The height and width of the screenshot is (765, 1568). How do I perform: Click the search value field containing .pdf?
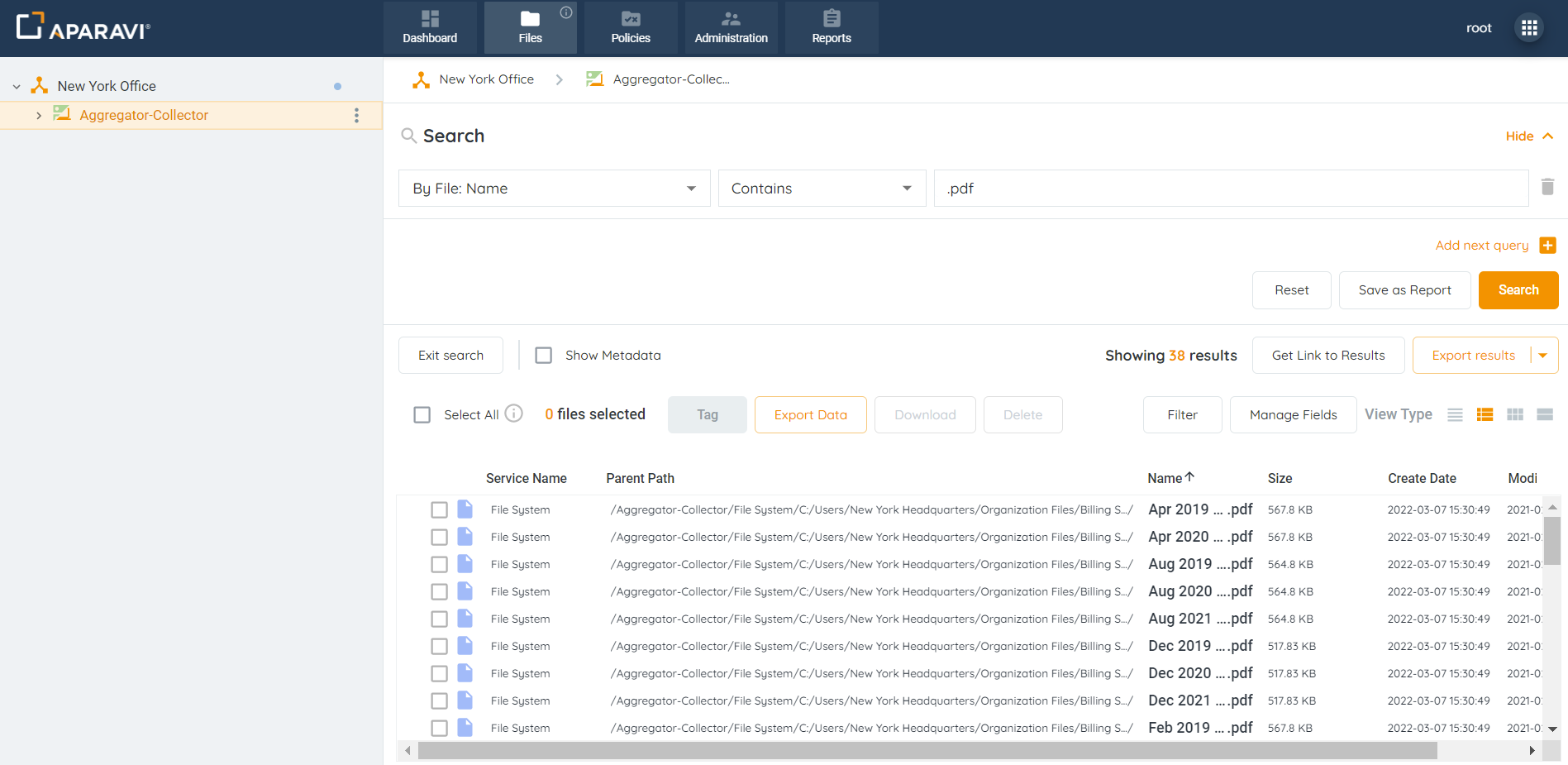[1230, 189]
